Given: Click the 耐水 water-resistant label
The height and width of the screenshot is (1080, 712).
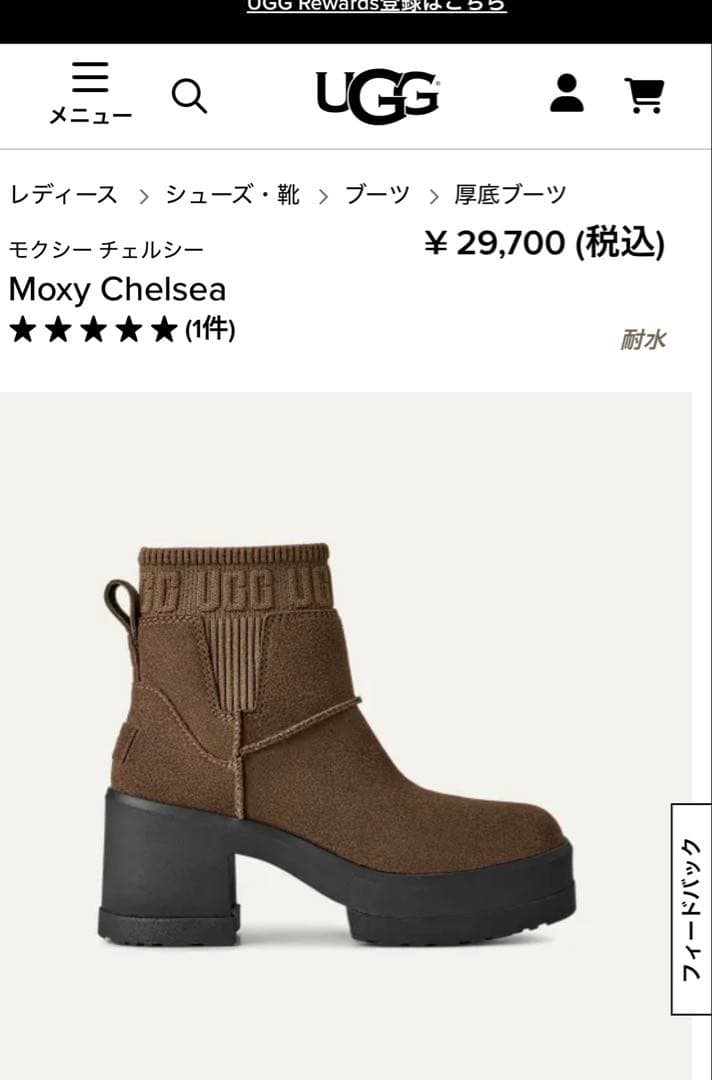Looking at the screenshot, I should (643, 340).
